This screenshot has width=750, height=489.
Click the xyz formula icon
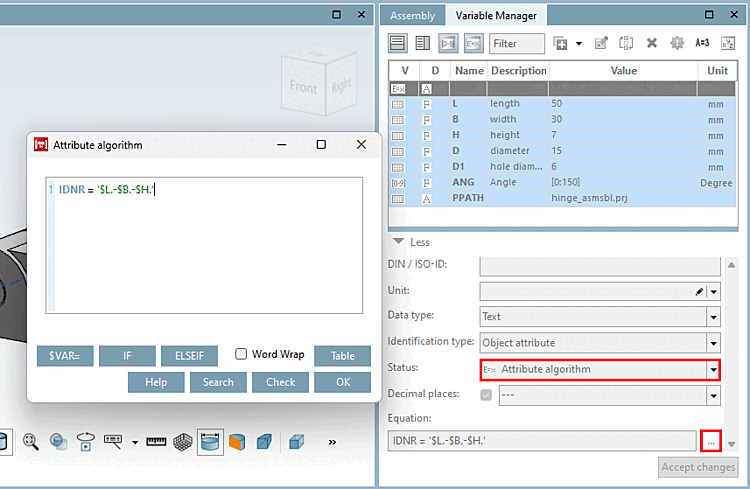[x=728, y=43]
